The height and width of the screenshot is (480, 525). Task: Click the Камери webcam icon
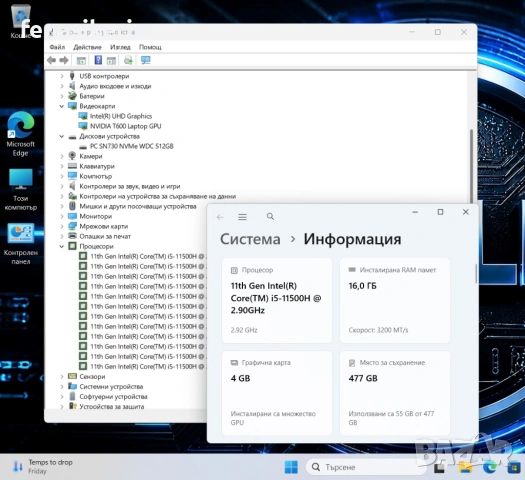(x=72, y=156)
